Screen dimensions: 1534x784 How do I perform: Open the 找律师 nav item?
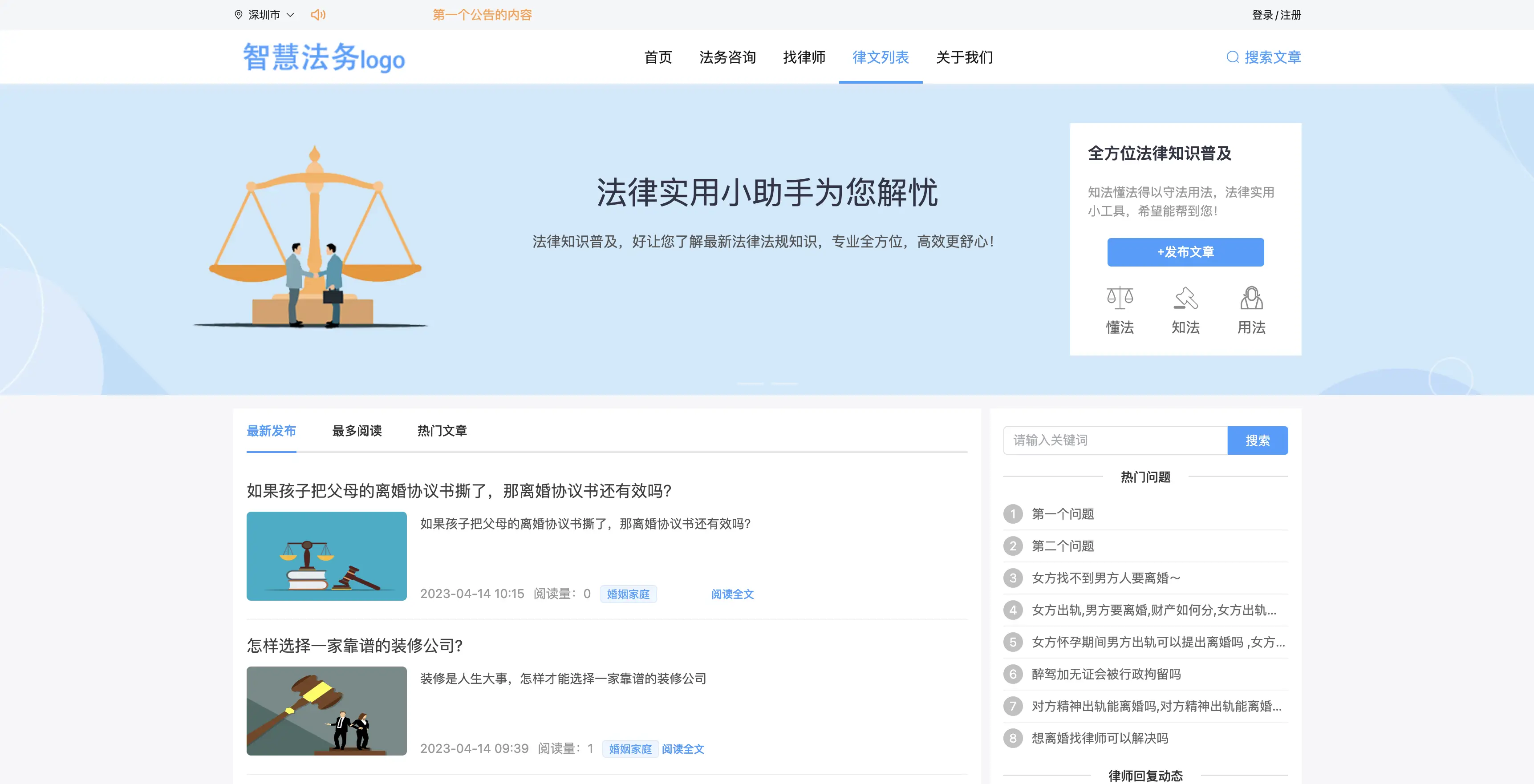click(804, 57)
